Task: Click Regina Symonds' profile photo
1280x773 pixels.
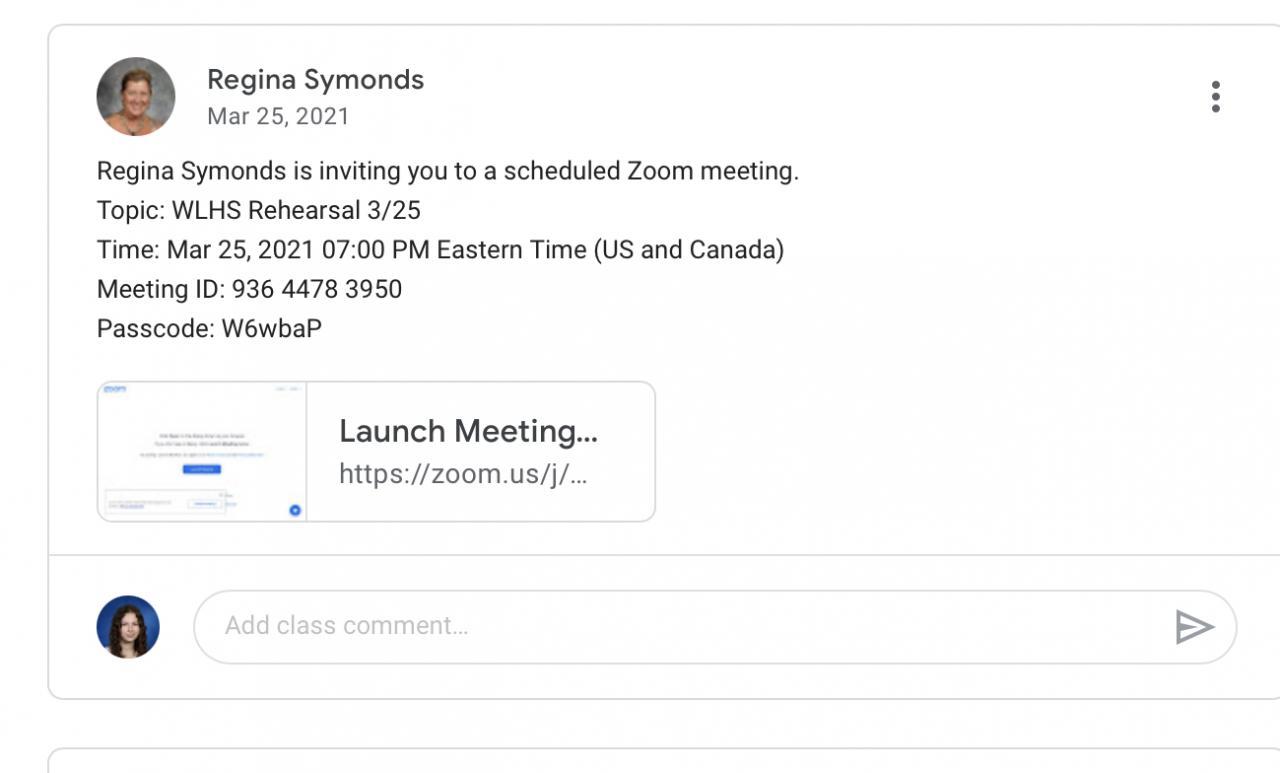Action: (x=136, y=97)
